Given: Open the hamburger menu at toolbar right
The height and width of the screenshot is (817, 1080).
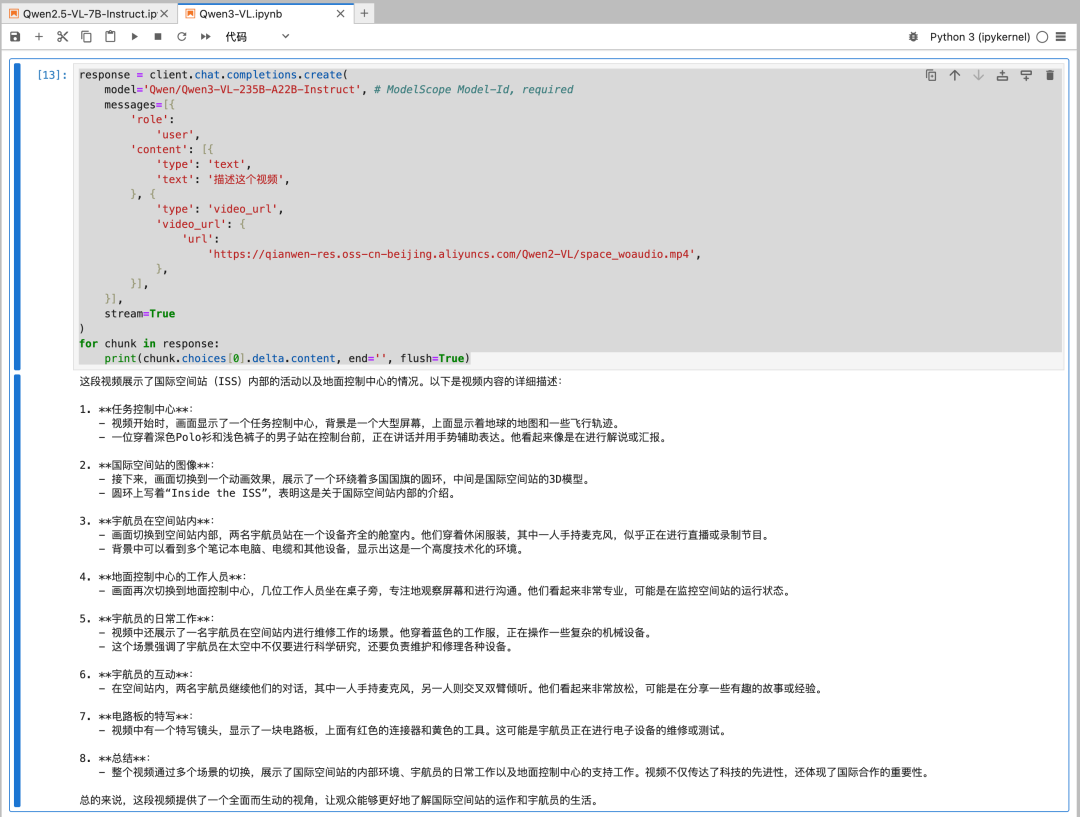Looking at the screenshot, I should 1061,37.
